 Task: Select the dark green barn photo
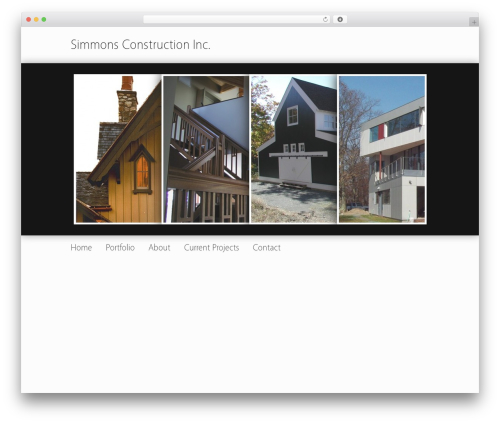pos(294,149)
